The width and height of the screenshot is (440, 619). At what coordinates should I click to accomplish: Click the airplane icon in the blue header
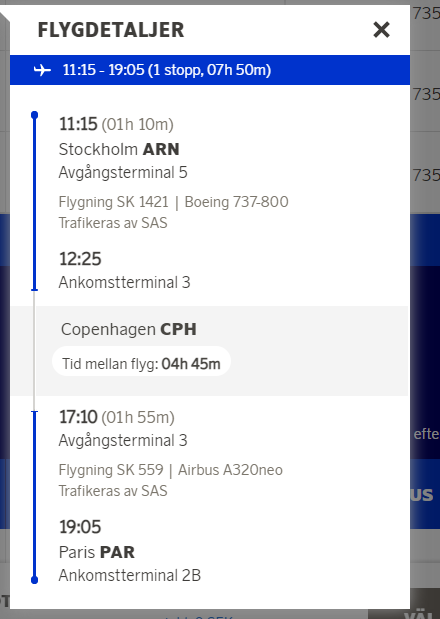coord(42,70)
